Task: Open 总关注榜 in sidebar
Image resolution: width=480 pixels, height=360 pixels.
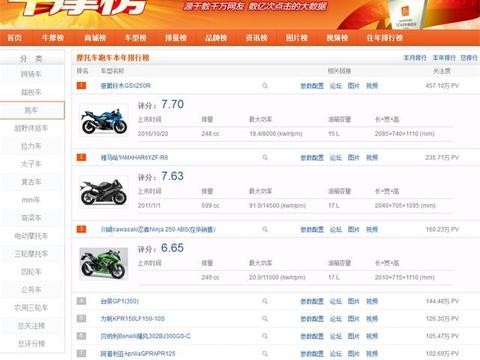Action: pyautogui.click(x=31, y=326)
